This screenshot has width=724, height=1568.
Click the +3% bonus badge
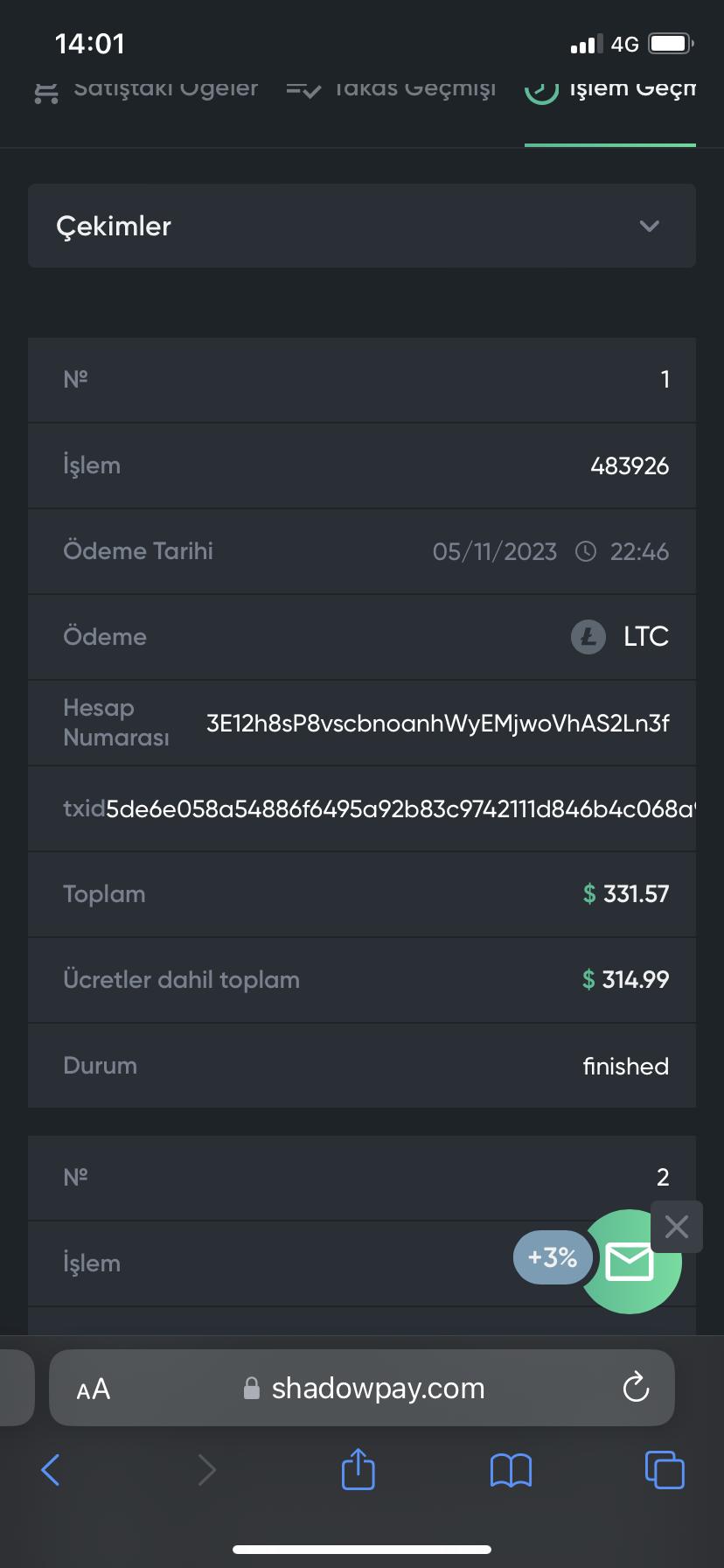coord(553,1257)
